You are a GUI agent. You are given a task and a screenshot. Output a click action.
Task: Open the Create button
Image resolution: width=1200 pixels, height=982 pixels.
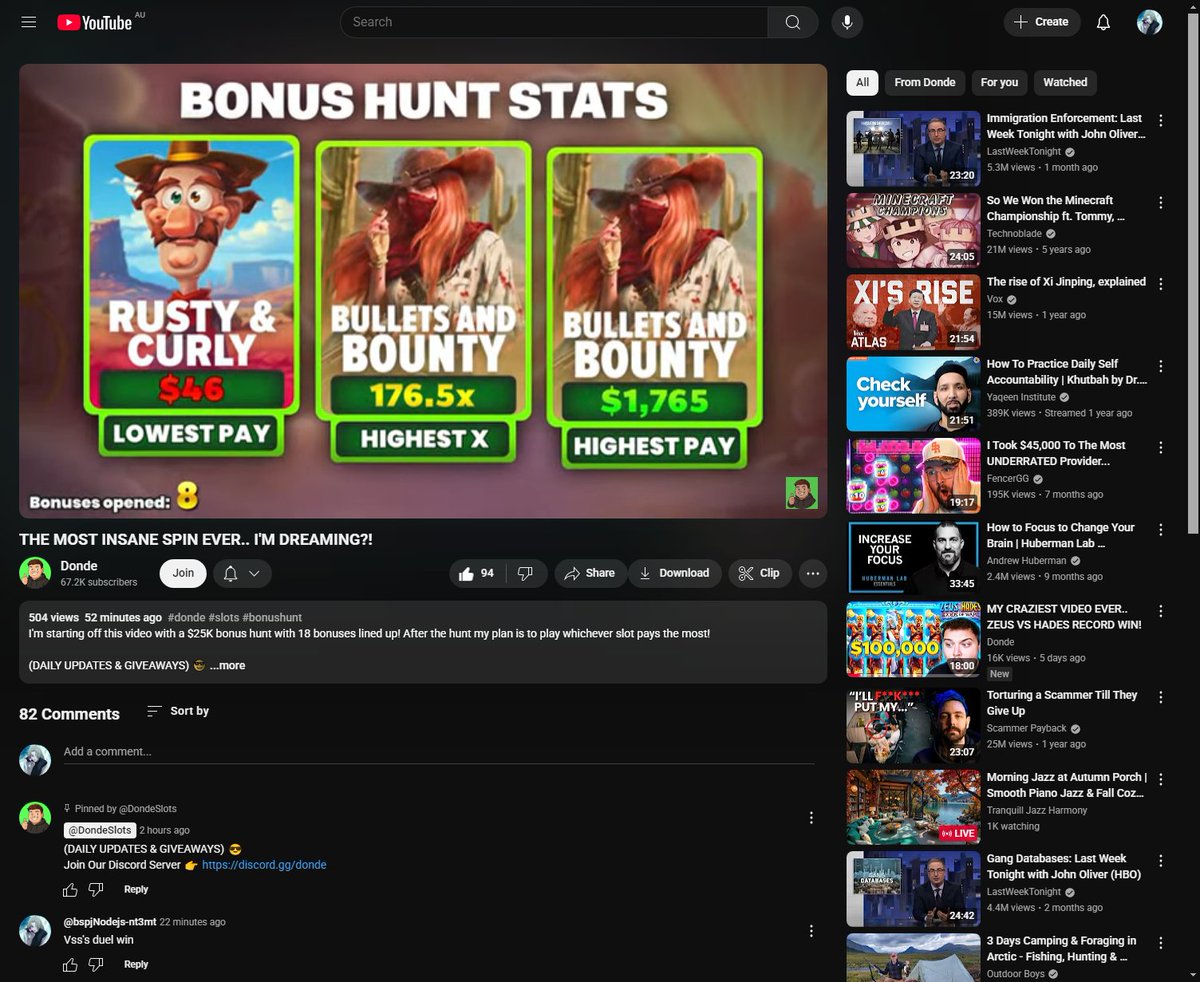coord(1042,22)
